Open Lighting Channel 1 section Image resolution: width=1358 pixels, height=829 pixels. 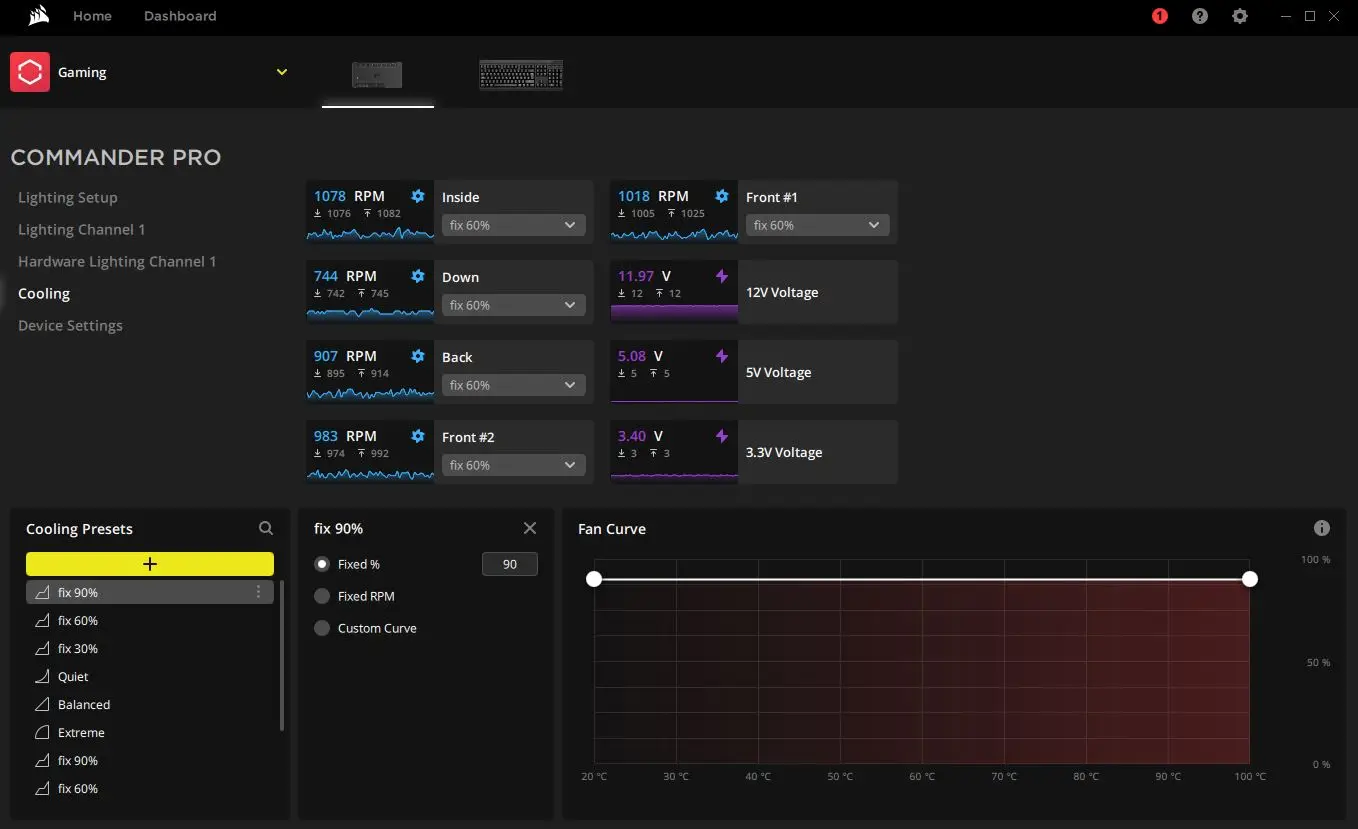click(x=82, y=230)
